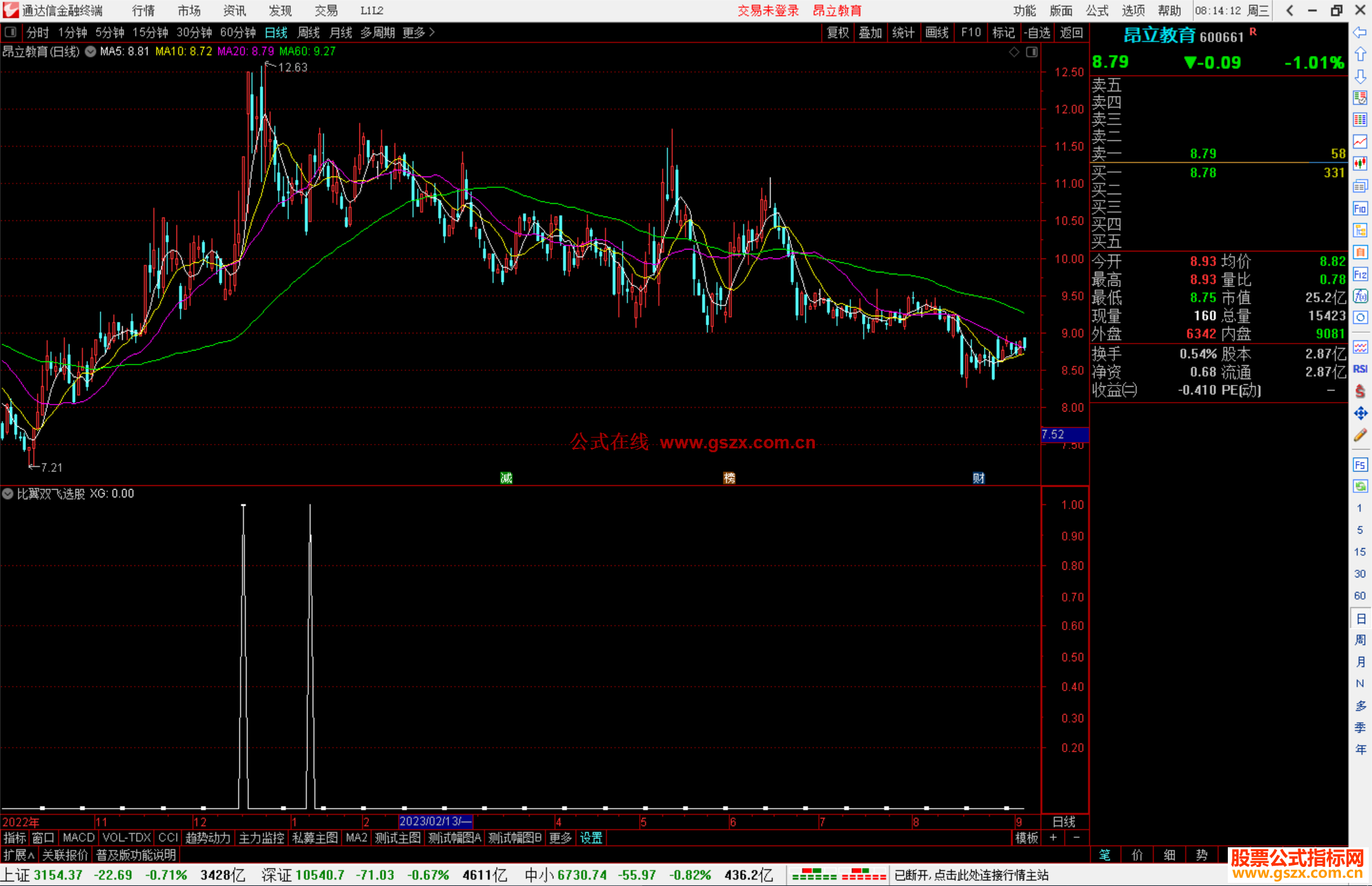Click the candlestick chart sidebar icon
The height and width of the screenshot is (886, 1372).
point(1360,164)
